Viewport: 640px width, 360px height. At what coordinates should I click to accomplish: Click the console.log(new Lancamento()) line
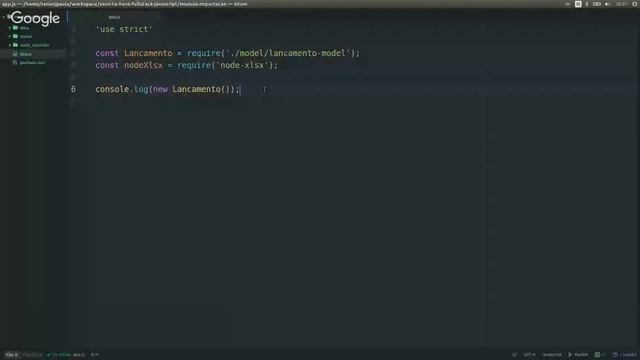coord(167,89)
